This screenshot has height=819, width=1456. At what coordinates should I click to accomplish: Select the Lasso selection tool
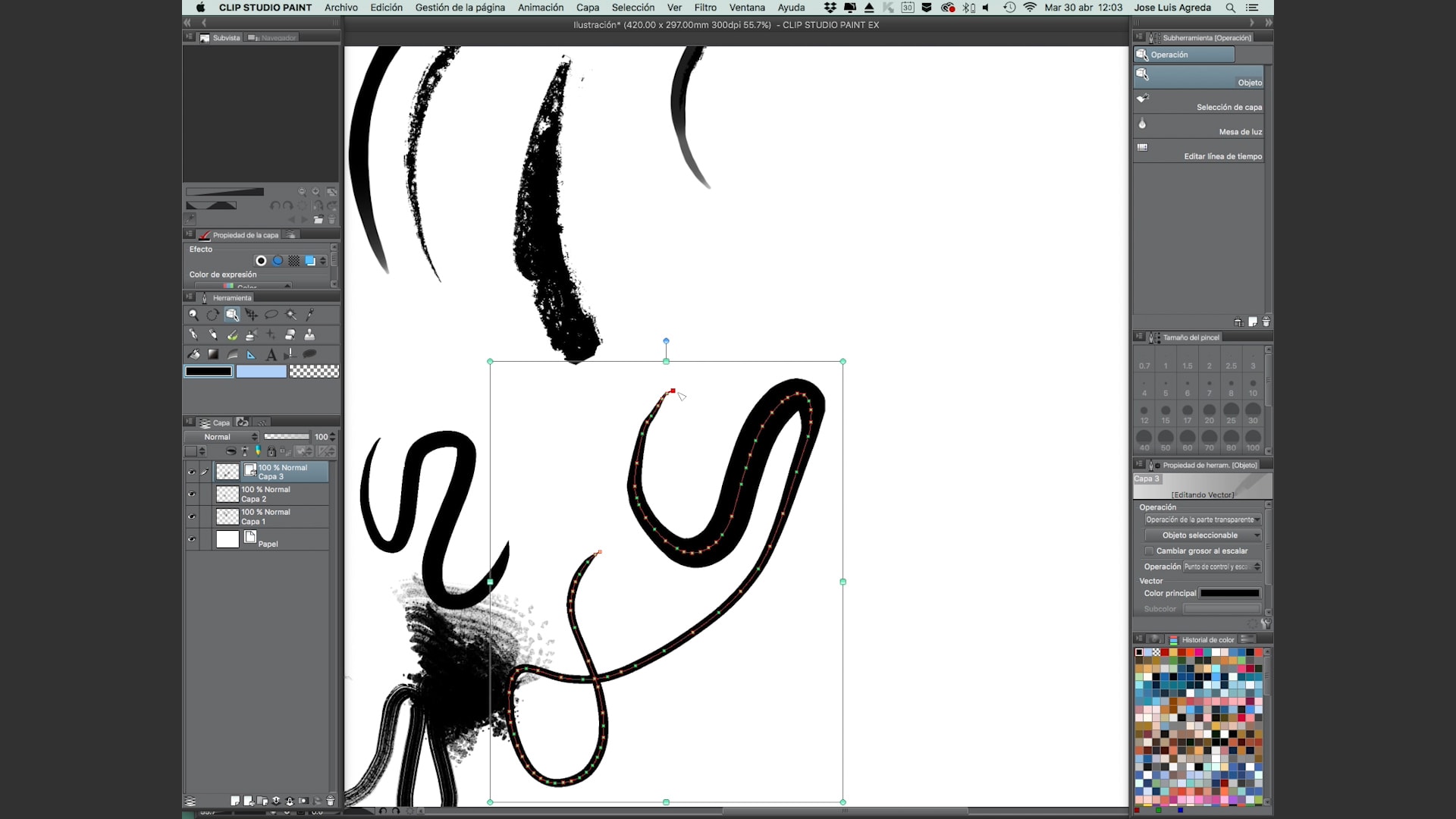tap(271, 315)
